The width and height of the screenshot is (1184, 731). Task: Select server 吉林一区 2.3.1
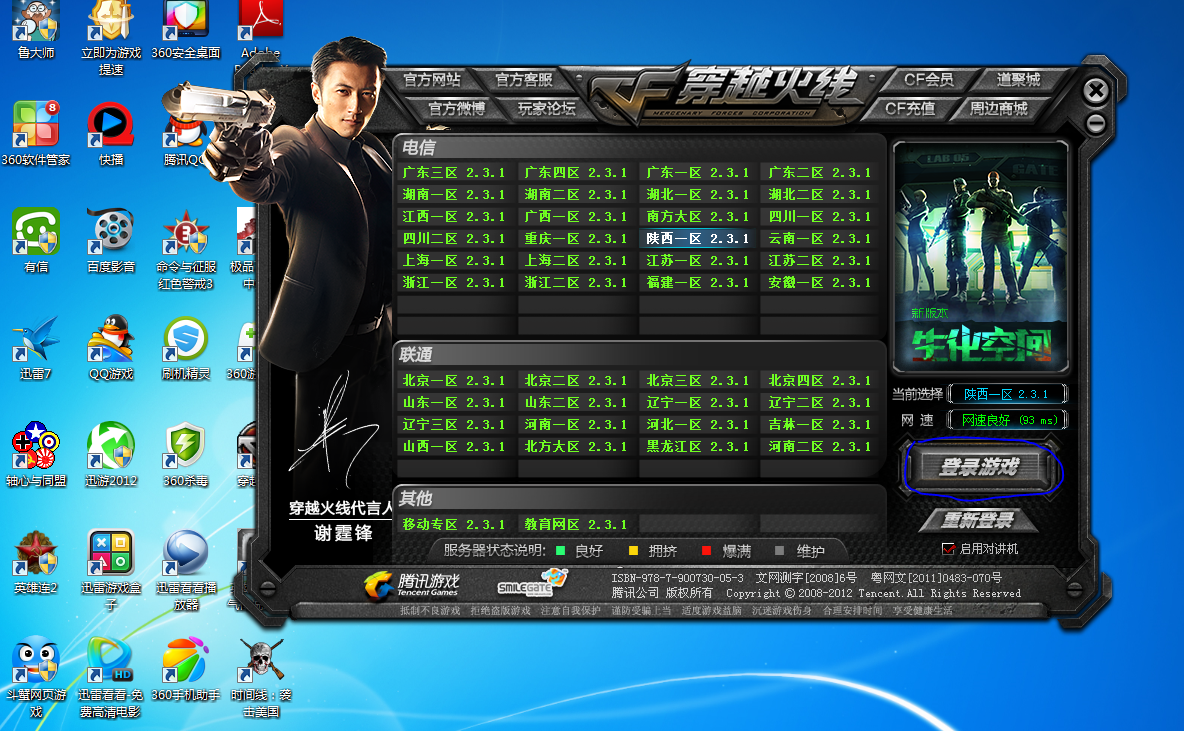pos(820,424)
